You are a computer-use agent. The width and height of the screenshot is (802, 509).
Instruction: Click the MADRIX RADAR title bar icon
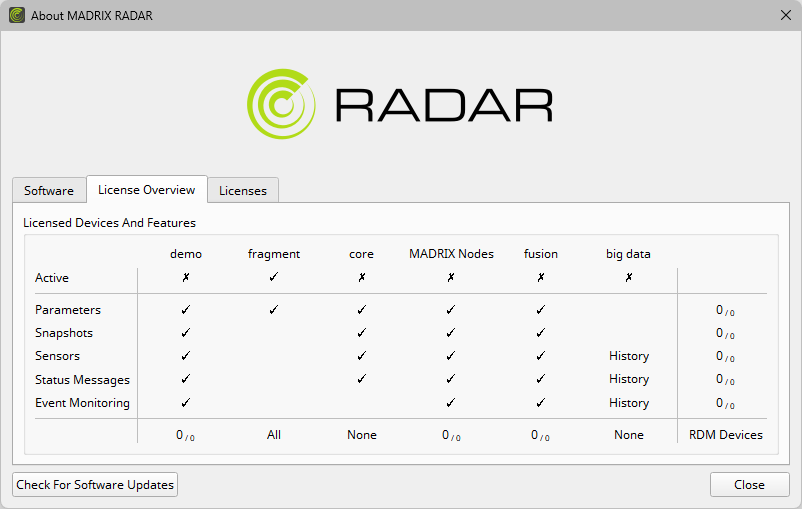click(x=17, y=15)
